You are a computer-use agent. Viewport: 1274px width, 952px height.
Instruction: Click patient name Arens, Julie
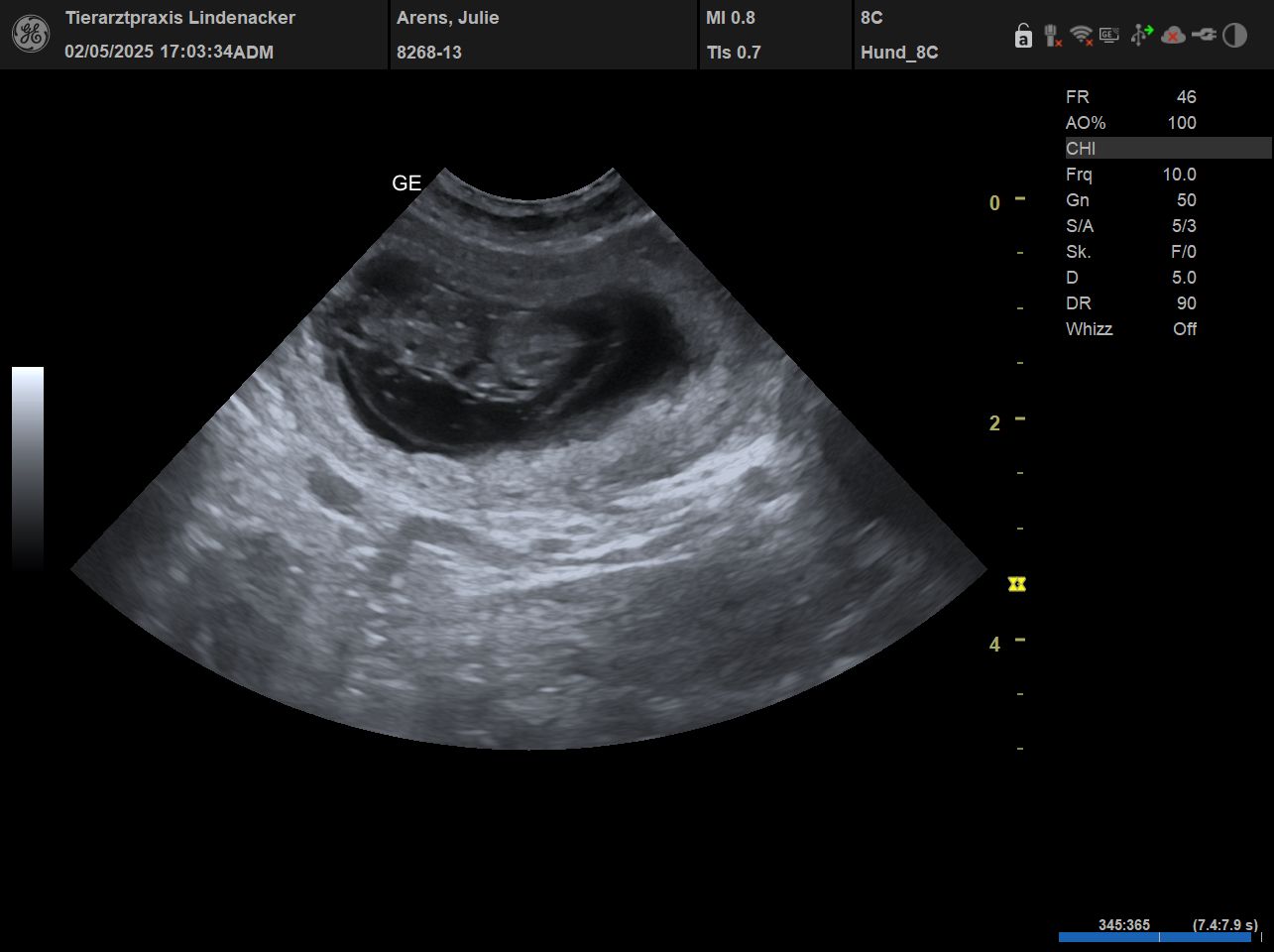447,18
